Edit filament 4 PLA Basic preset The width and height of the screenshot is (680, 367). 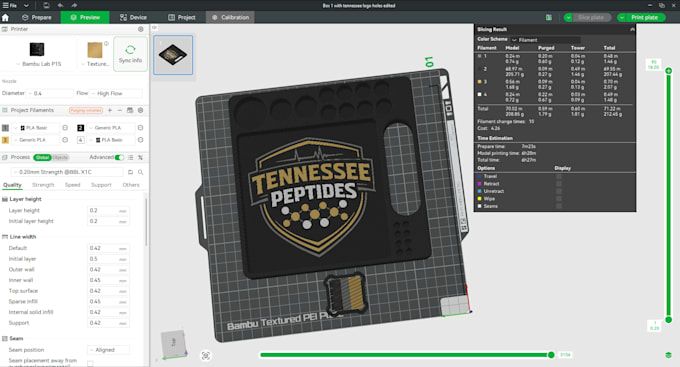click(141, 140)
